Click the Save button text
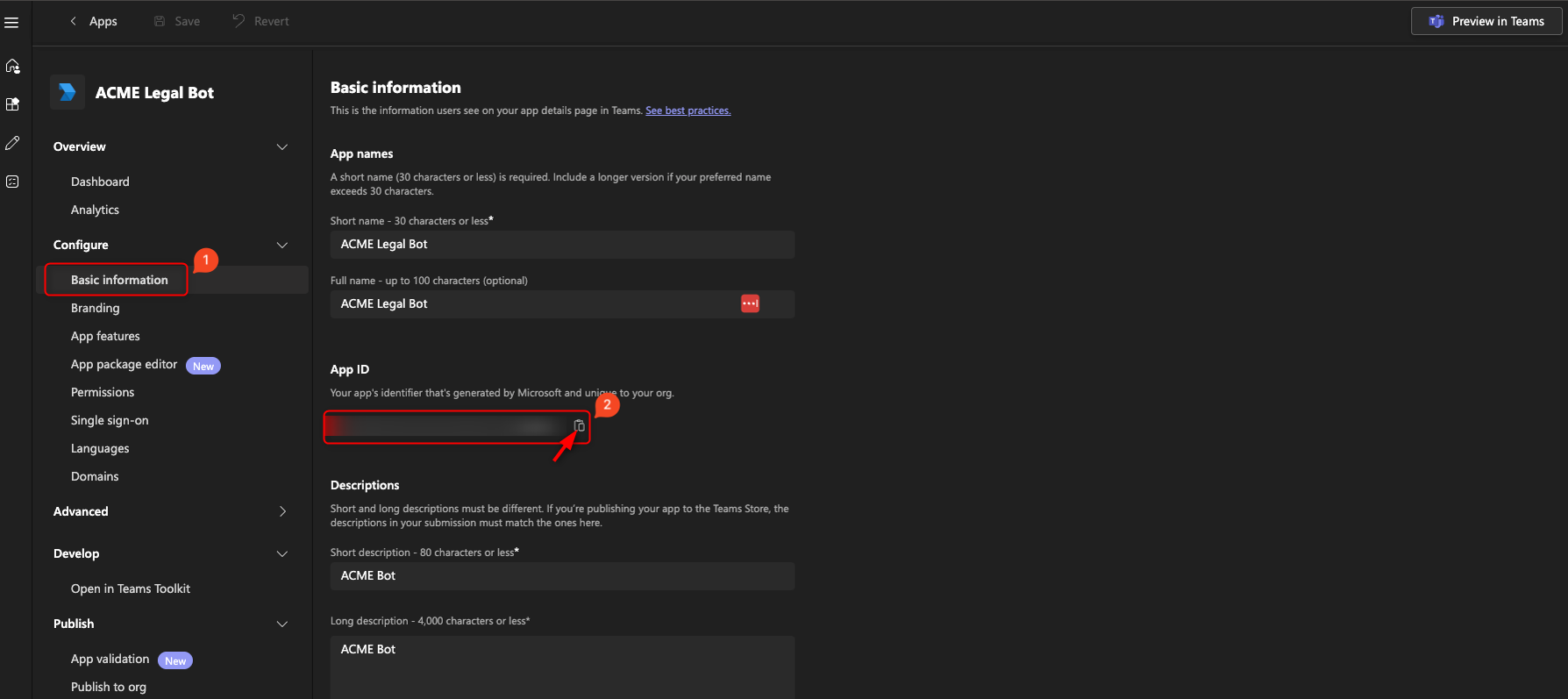The image size is (1568, 699). [187, 21]
